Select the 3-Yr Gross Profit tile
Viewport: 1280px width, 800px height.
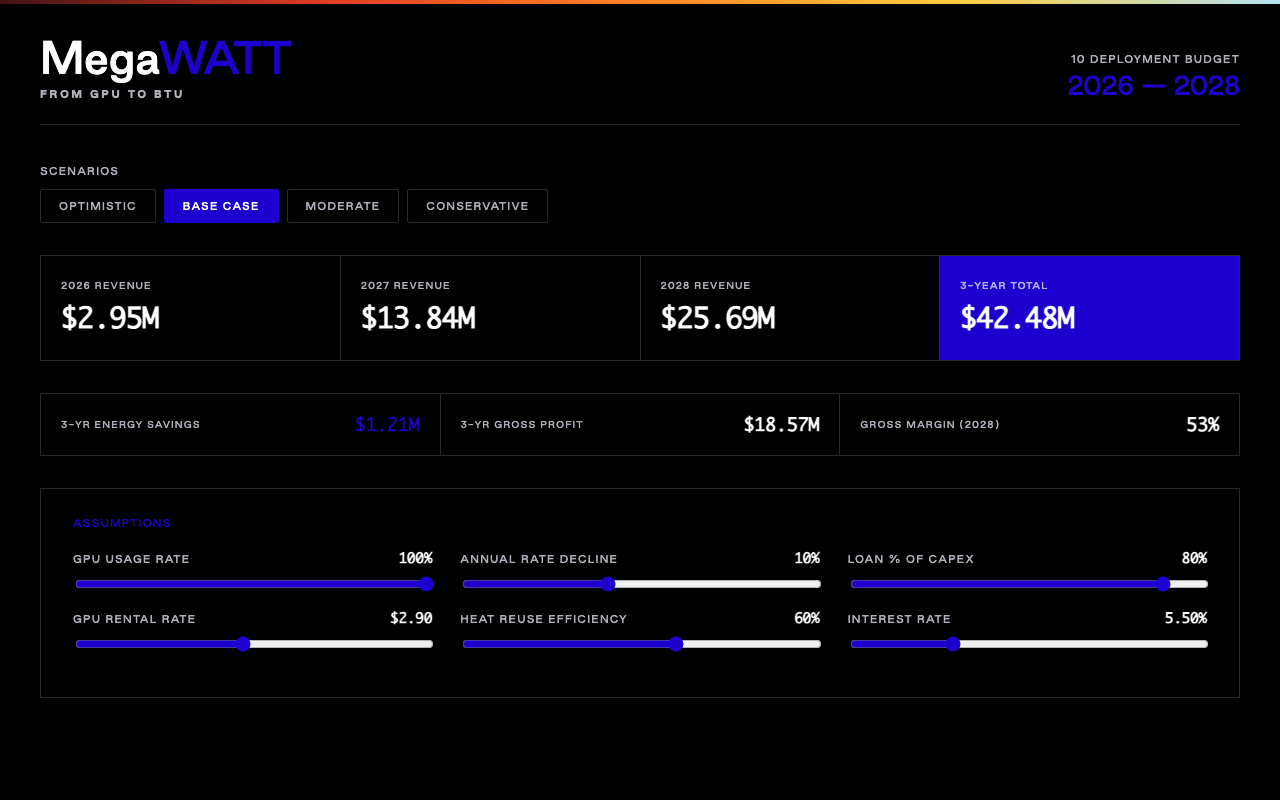pos(639,425)
